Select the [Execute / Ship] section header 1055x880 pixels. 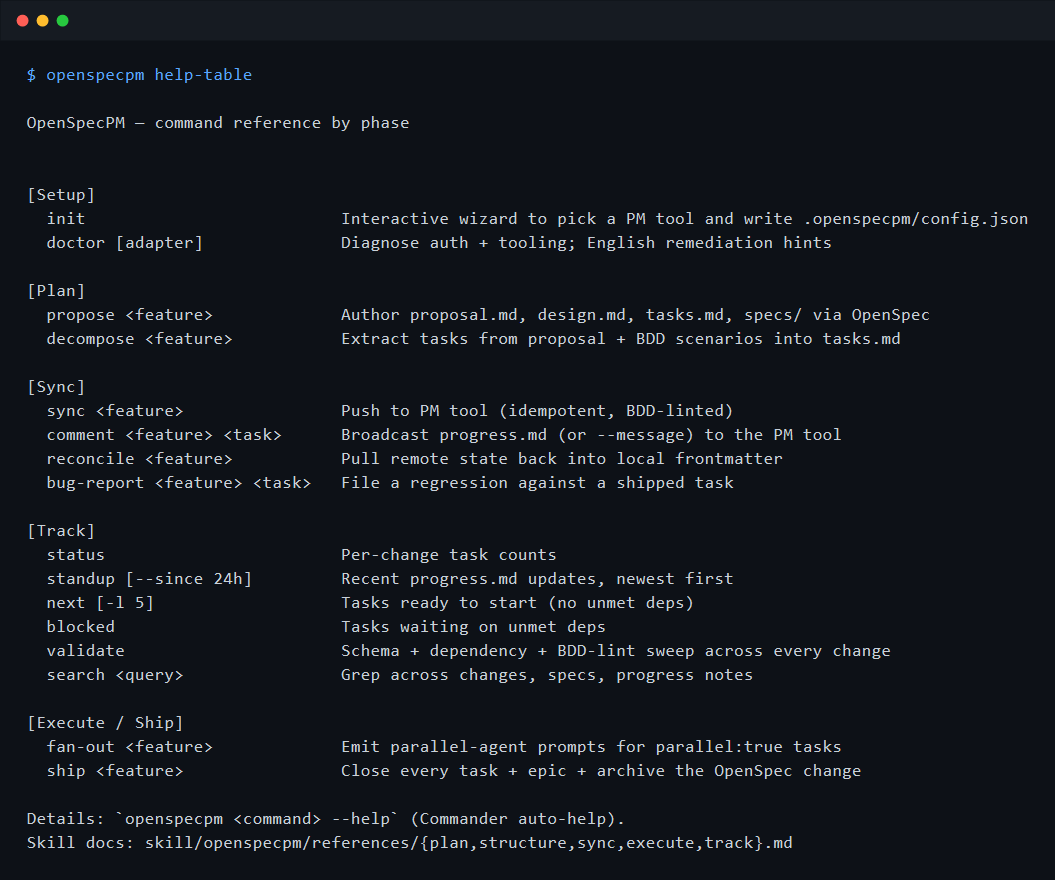105,723
